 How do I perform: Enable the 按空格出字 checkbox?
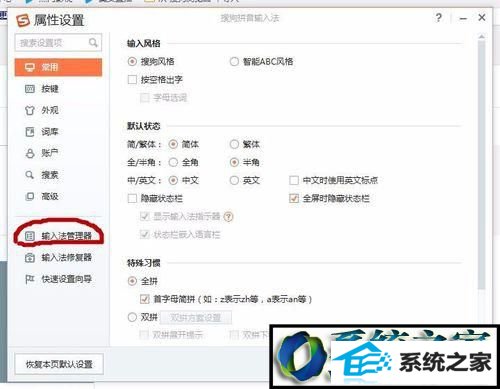(x=132, y=80)
